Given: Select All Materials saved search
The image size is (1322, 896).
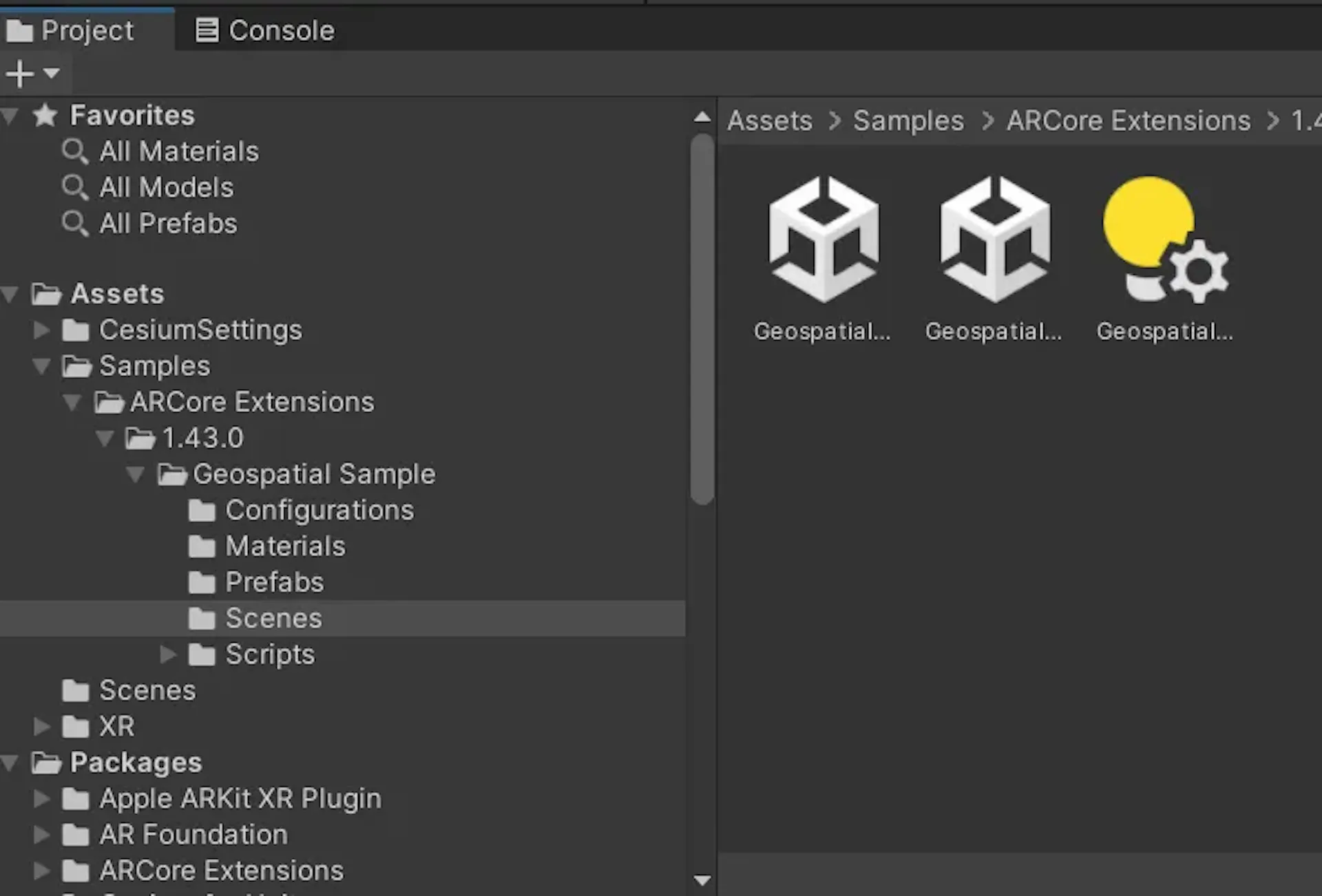Looking at the screenshot, I should [179, 151].
